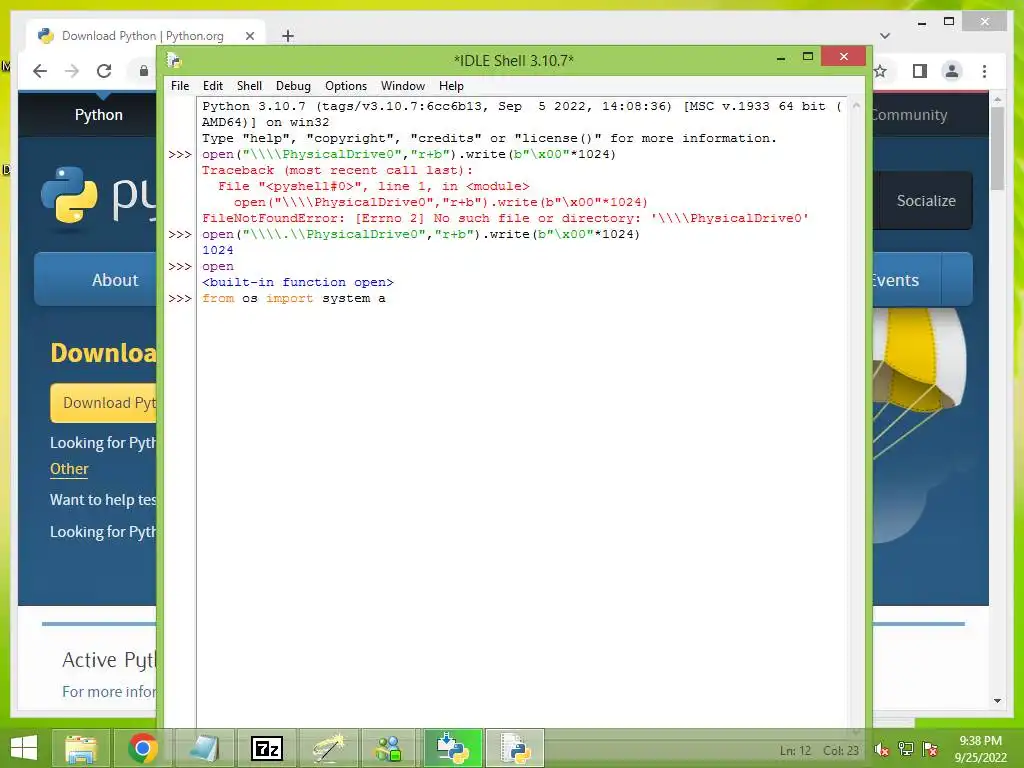Click the 'Ln: 12' status bar entry
Screen dimensions: 1024x768
coord(795,750)
